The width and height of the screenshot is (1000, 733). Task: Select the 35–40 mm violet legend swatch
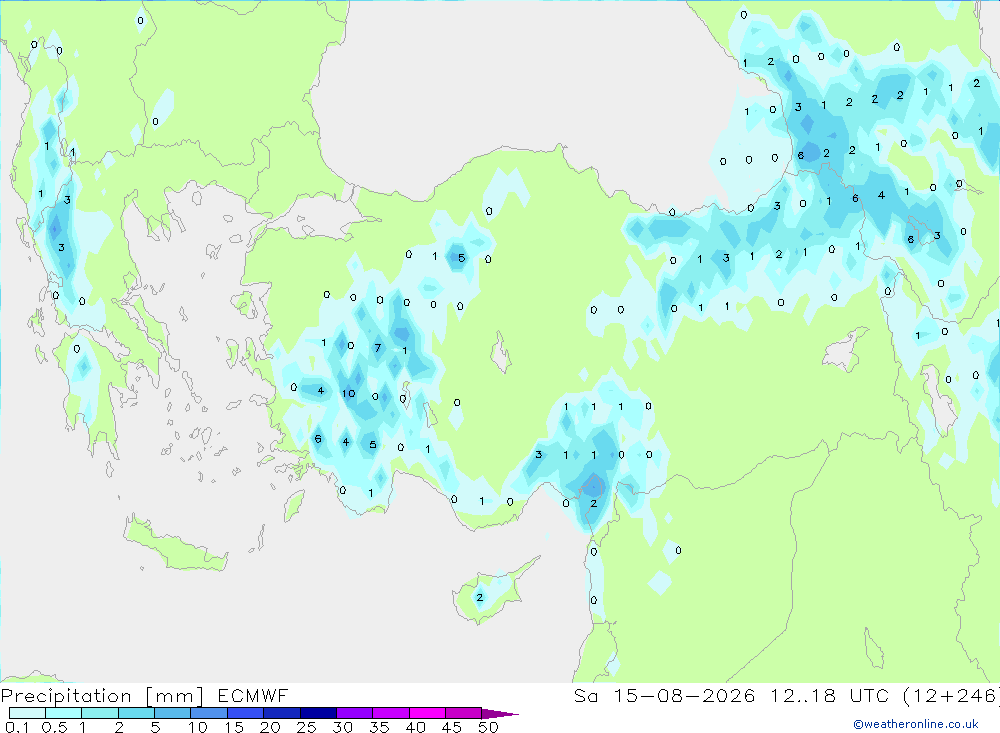click(x=390, y=713)
